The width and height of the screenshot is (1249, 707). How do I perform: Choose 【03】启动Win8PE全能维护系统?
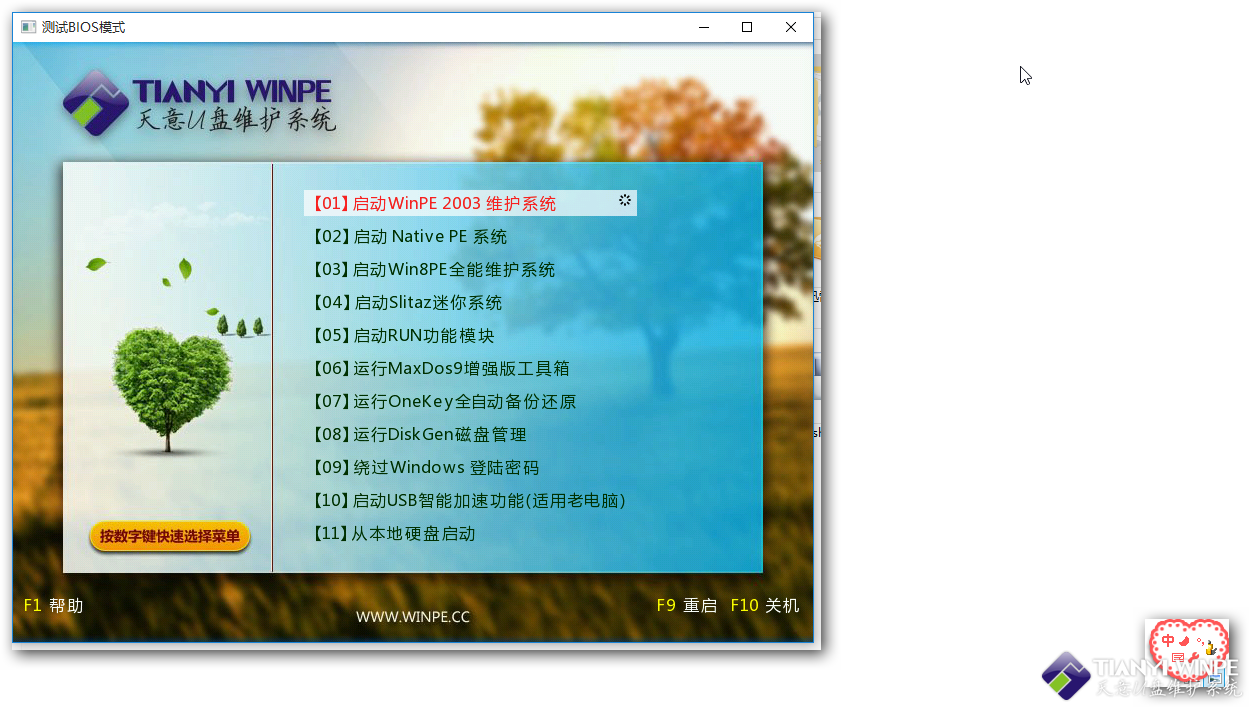pos(433,270)
